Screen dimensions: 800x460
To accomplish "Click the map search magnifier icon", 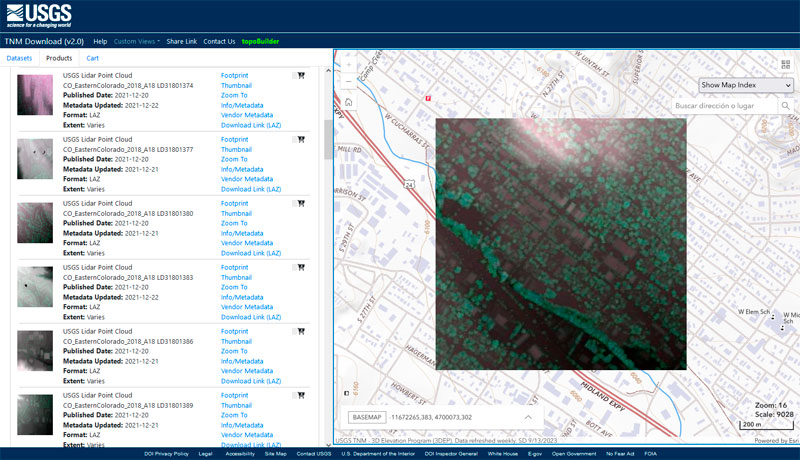I will [x=786, y=106].
